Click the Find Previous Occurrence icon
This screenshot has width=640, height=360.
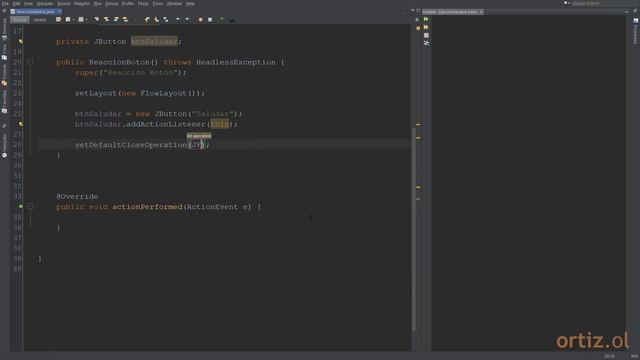[x=107, y=20]
